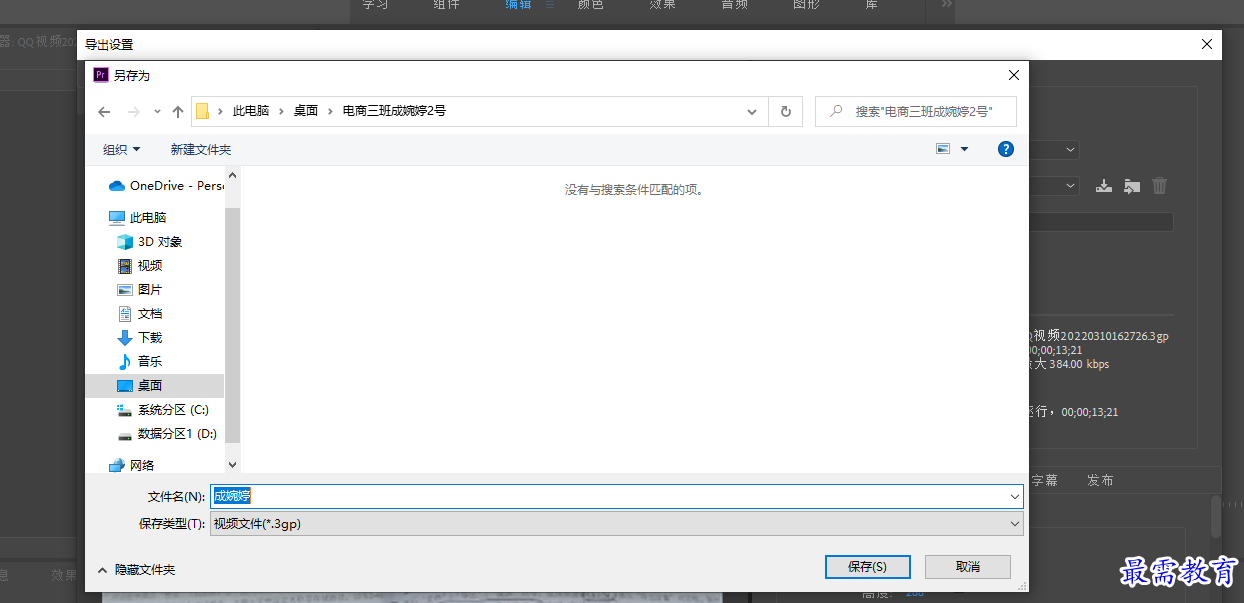Click the folder icon in address bar
The height and width of the screenshot is (603, 1244).
pyautogui.click(x=202, y=111)
